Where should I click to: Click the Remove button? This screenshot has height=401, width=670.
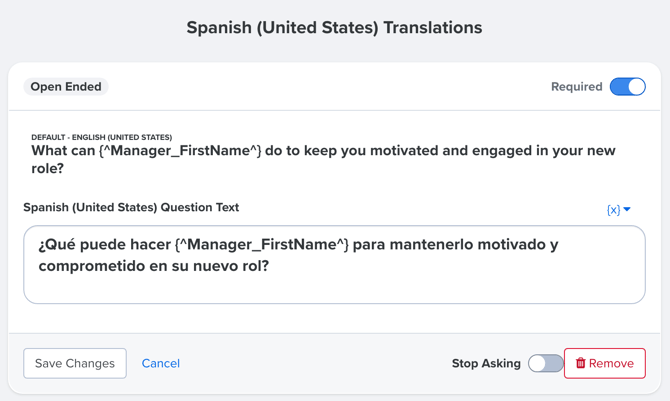(605, 363)
